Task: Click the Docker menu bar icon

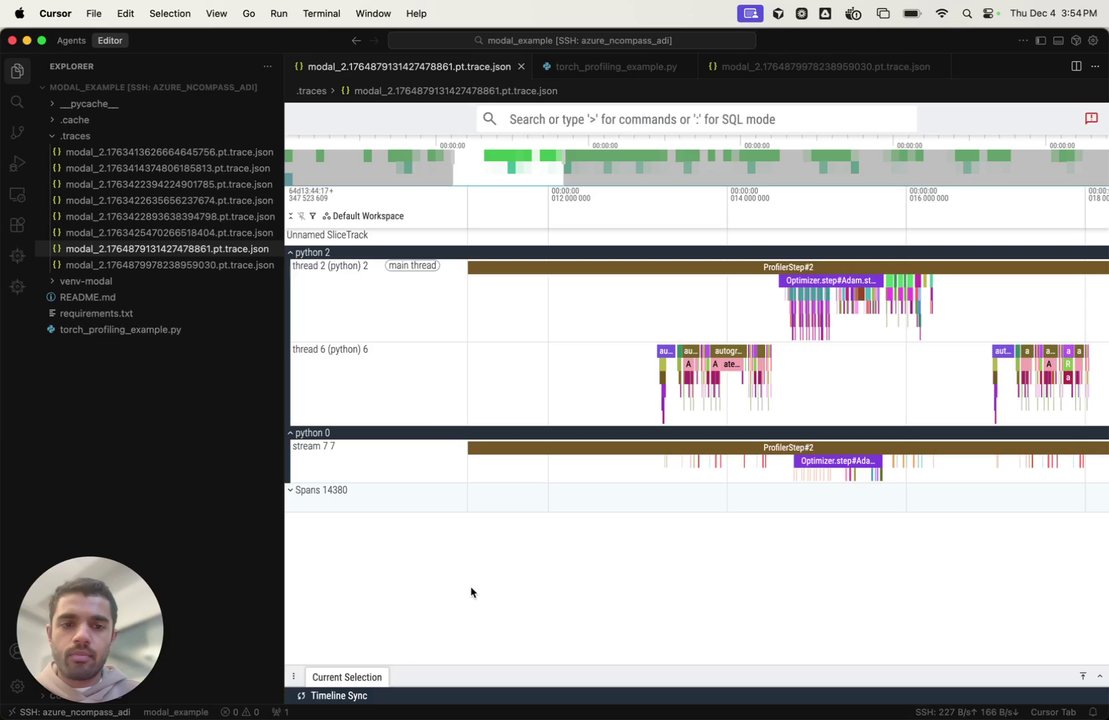Action: pyautogui.click(x=853, y=13)
